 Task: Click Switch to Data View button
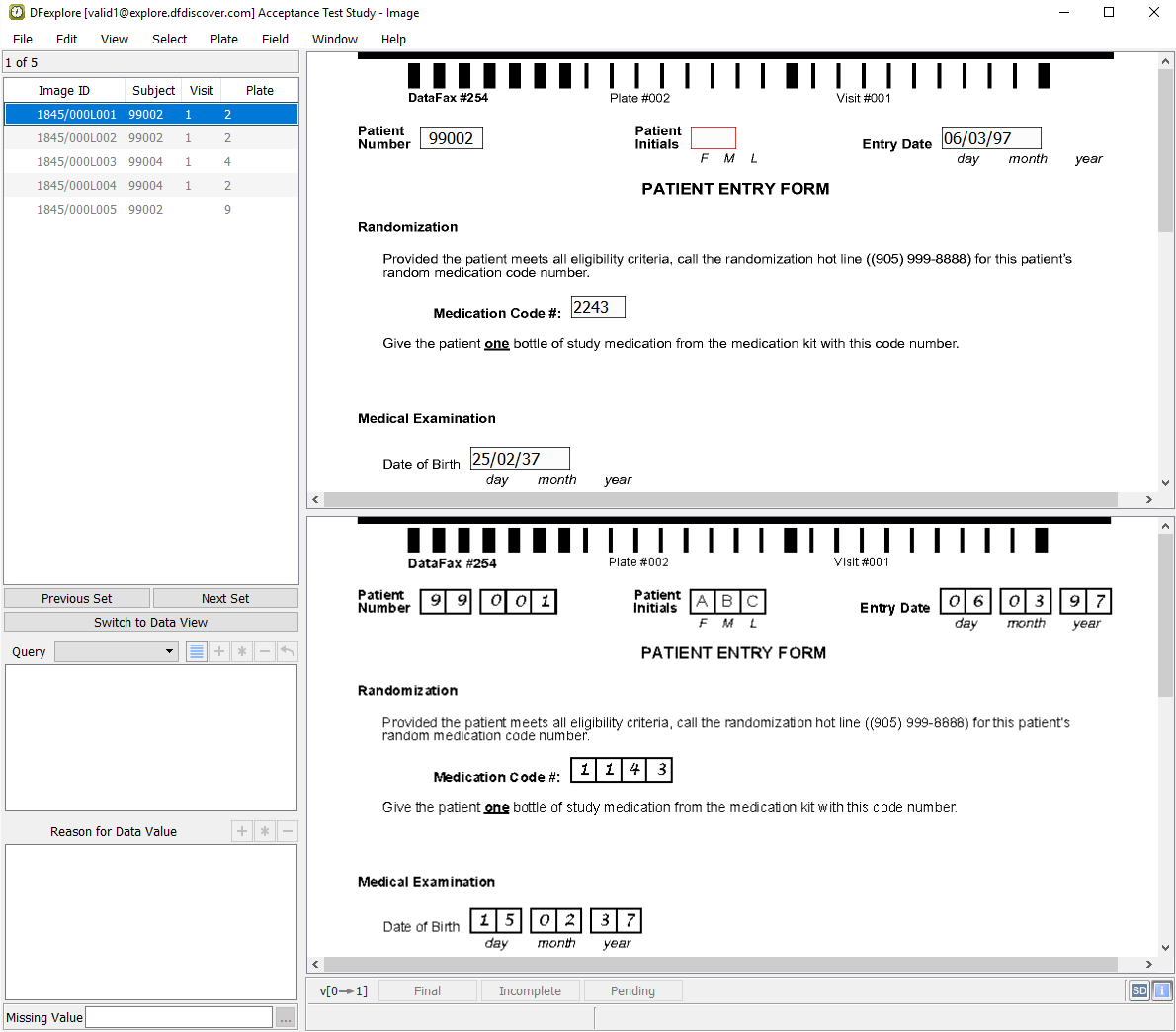150,622
